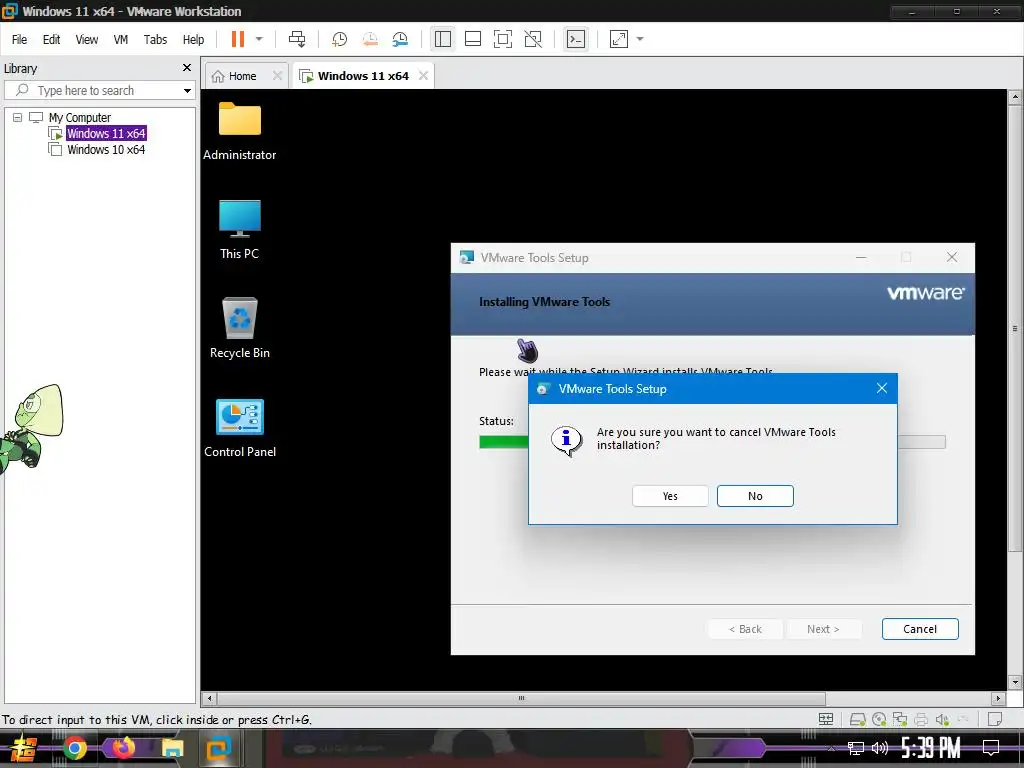Toggle the thumbnail bar view icon
The image size is (1024, 768).
click(473, 39)
